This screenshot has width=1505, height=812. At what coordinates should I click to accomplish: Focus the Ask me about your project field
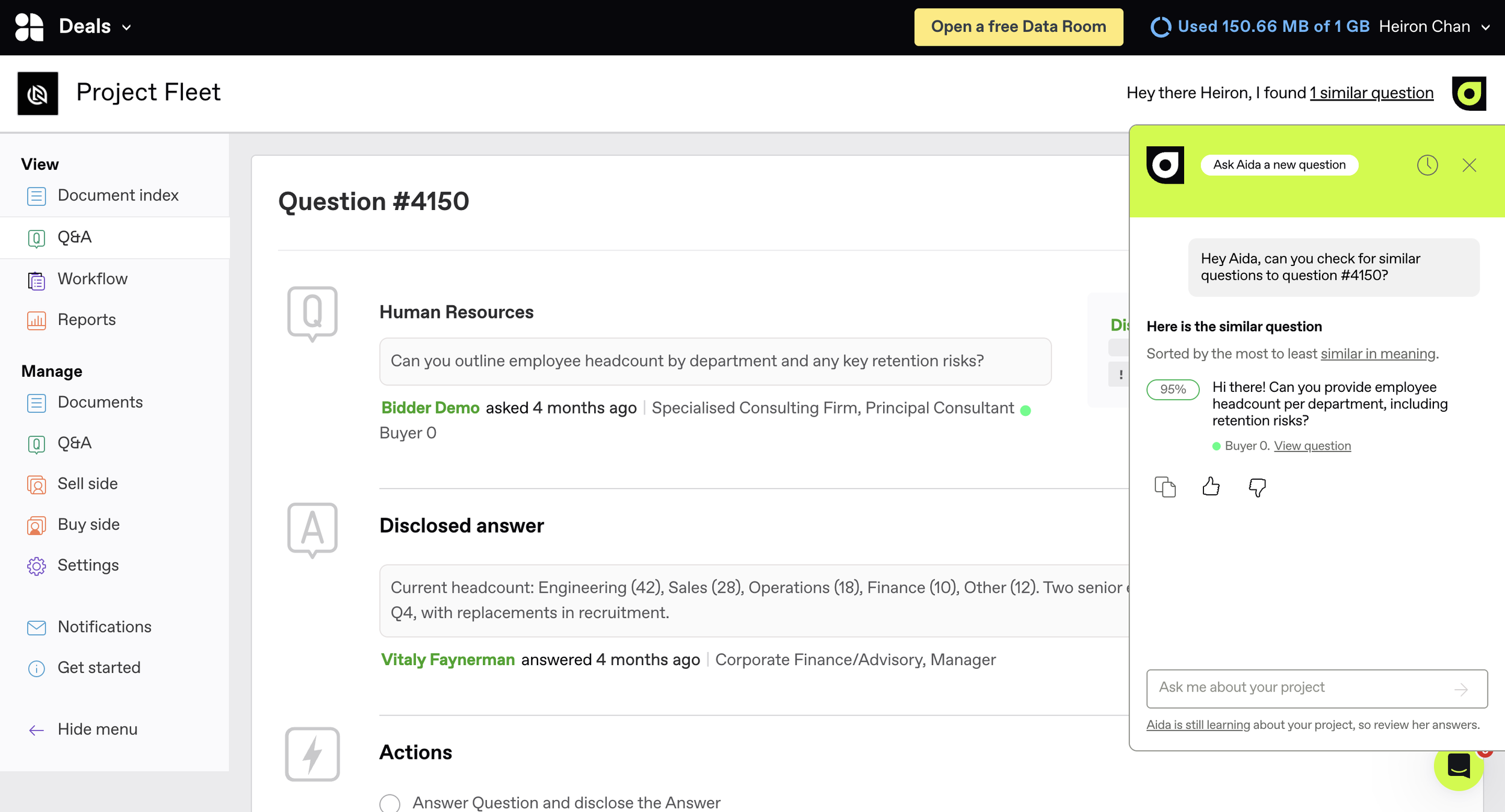pos(1300,688)
